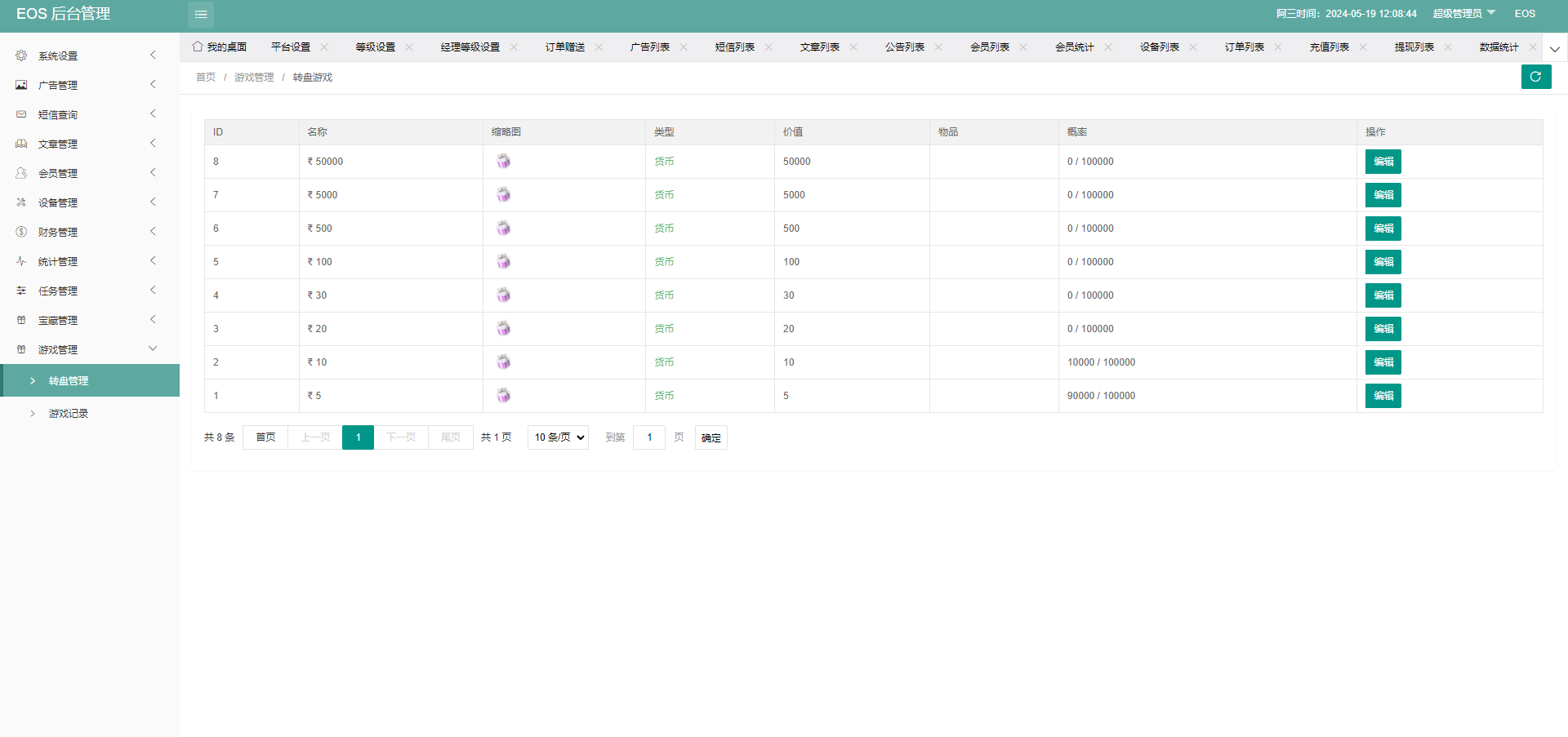Click the home icon on 我的桌面 tab
The image size is (1568, 737).
(x=198, y=47)
